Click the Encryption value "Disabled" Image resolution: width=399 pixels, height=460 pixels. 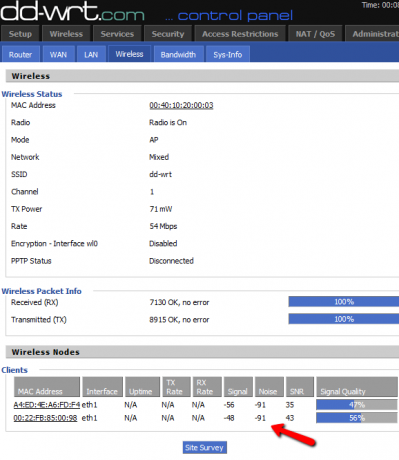tap(163, 244)
